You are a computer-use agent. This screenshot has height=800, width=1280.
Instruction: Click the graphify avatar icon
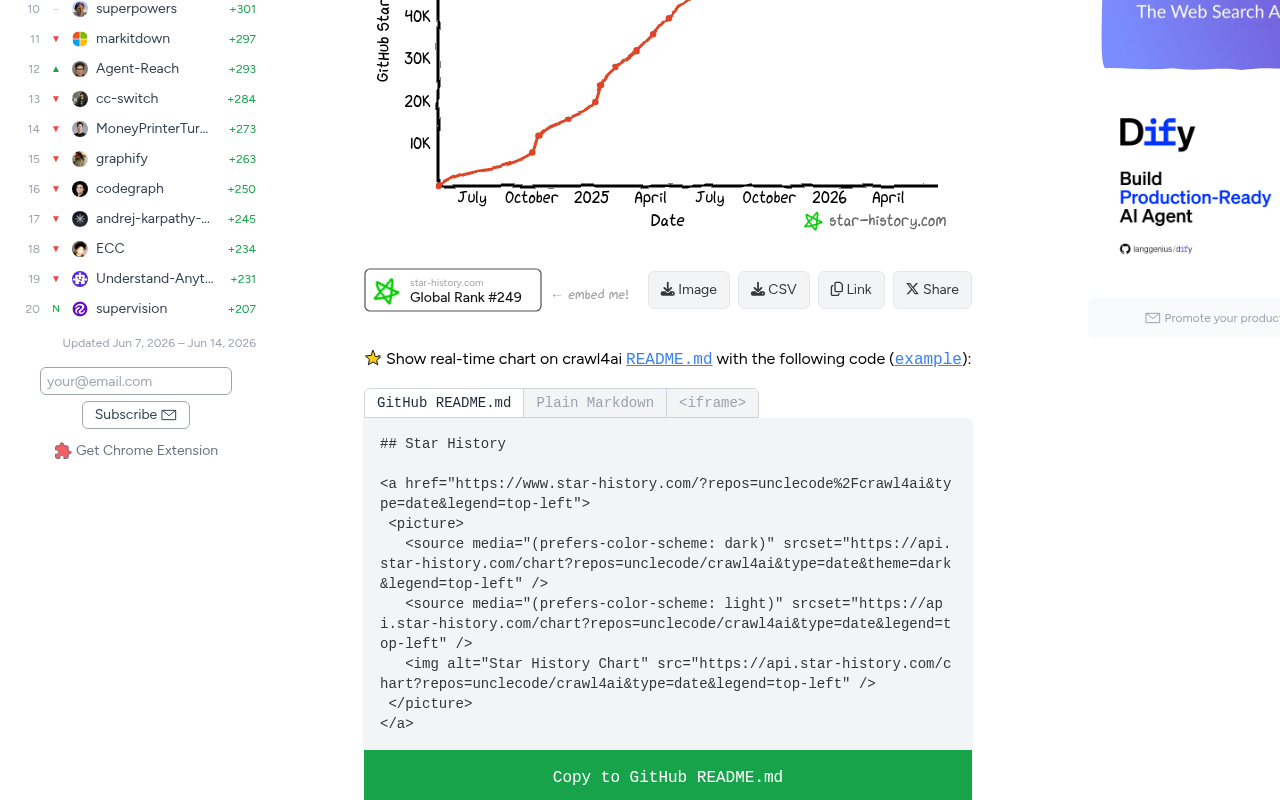click(x=80, y=159)
